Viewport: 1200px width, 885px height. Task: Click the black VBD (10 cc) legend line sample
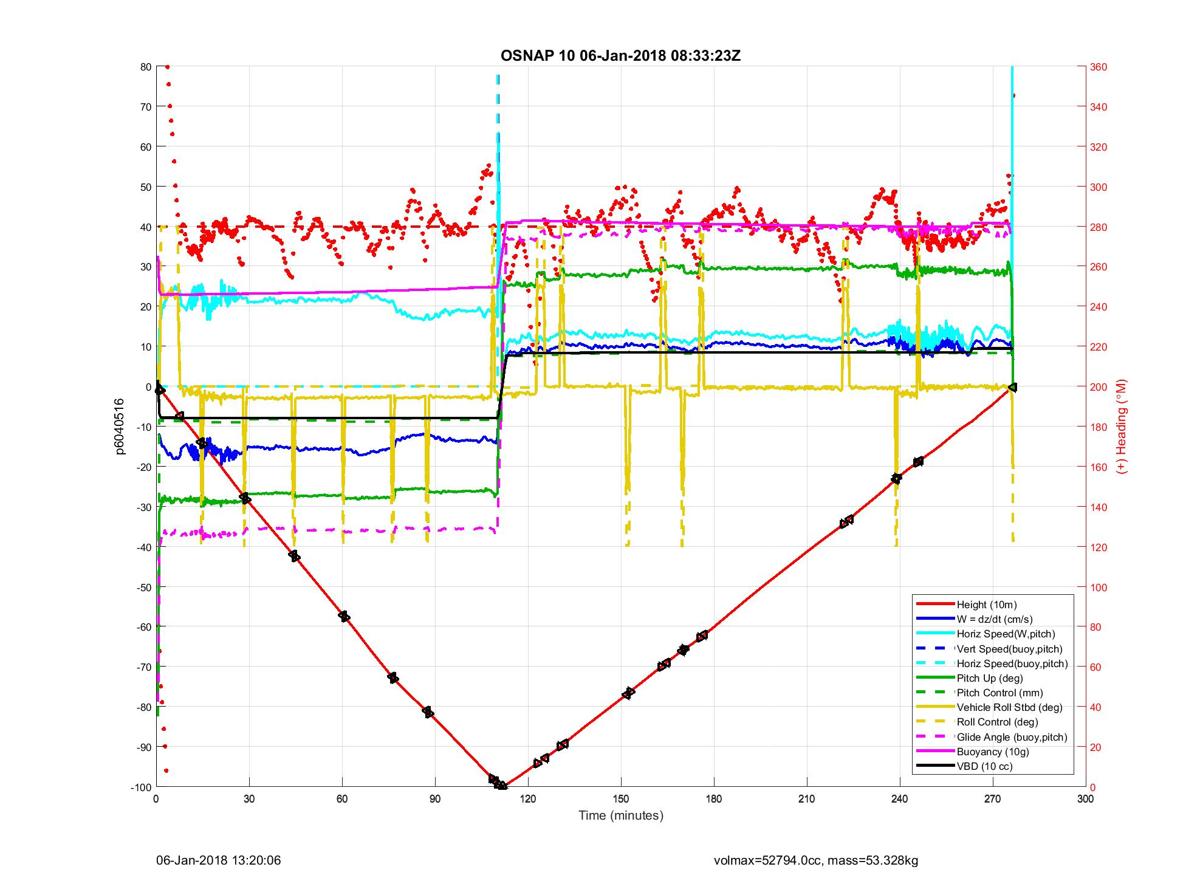point(934,766)
